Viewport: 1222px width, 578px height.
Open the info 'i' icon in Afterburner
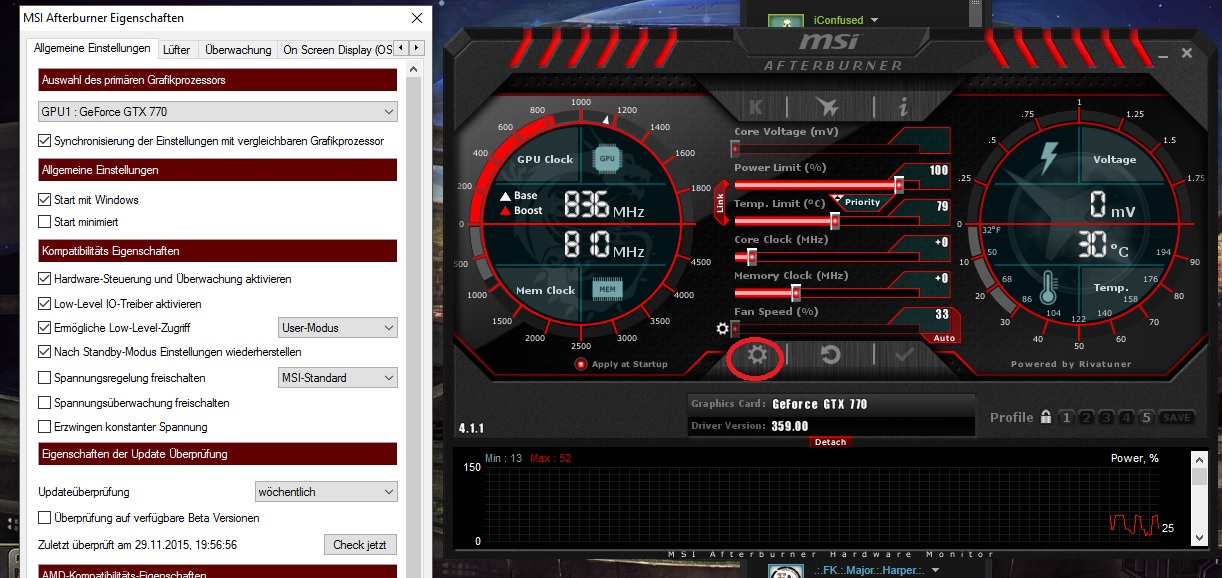[x=903, y=106]
